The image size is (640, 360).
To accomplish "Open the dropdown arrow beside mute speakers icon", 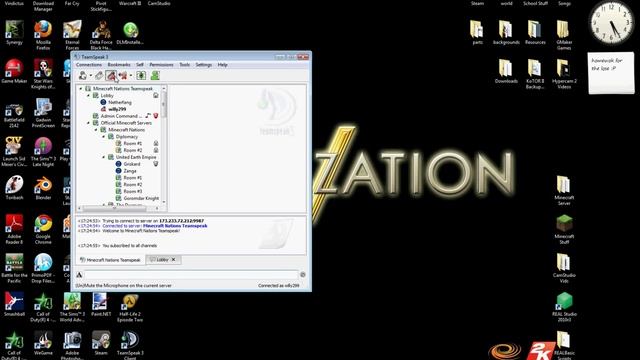I will coord(131,76).
